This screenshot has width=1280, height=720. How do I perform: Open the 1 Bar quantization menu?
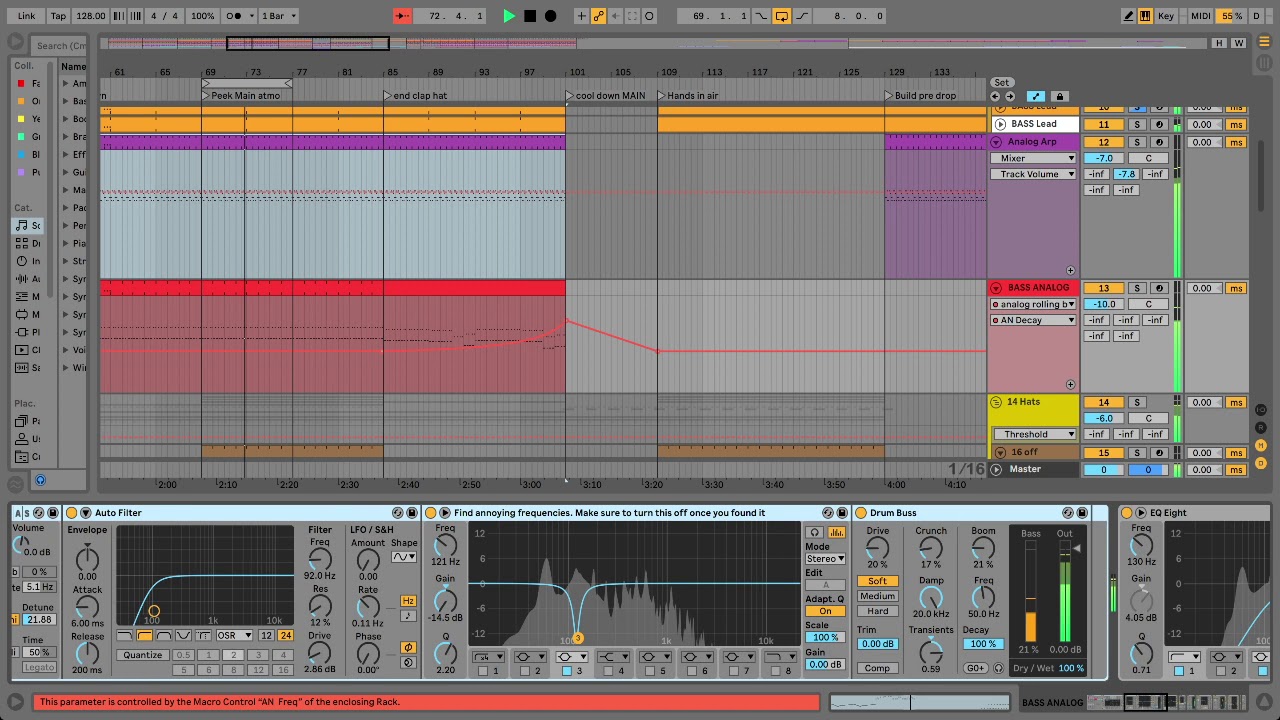pyautogui.click(x=277, y=16)
